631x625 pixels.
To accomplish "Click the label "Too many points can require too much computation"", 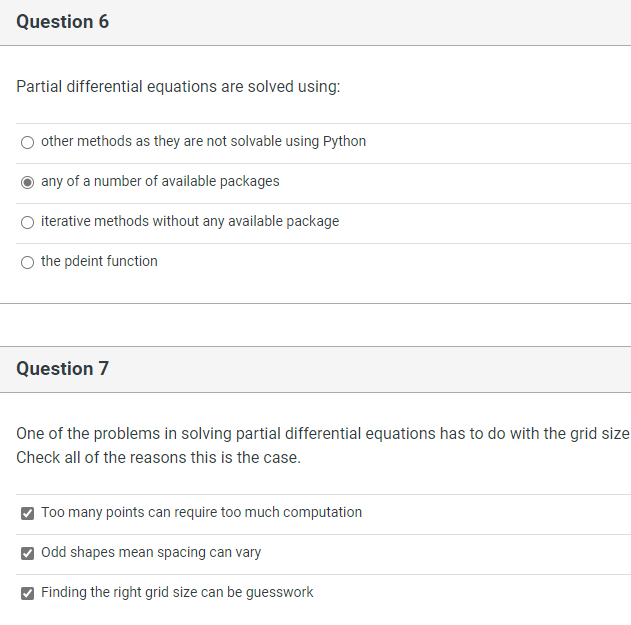I will pos(201,512).
